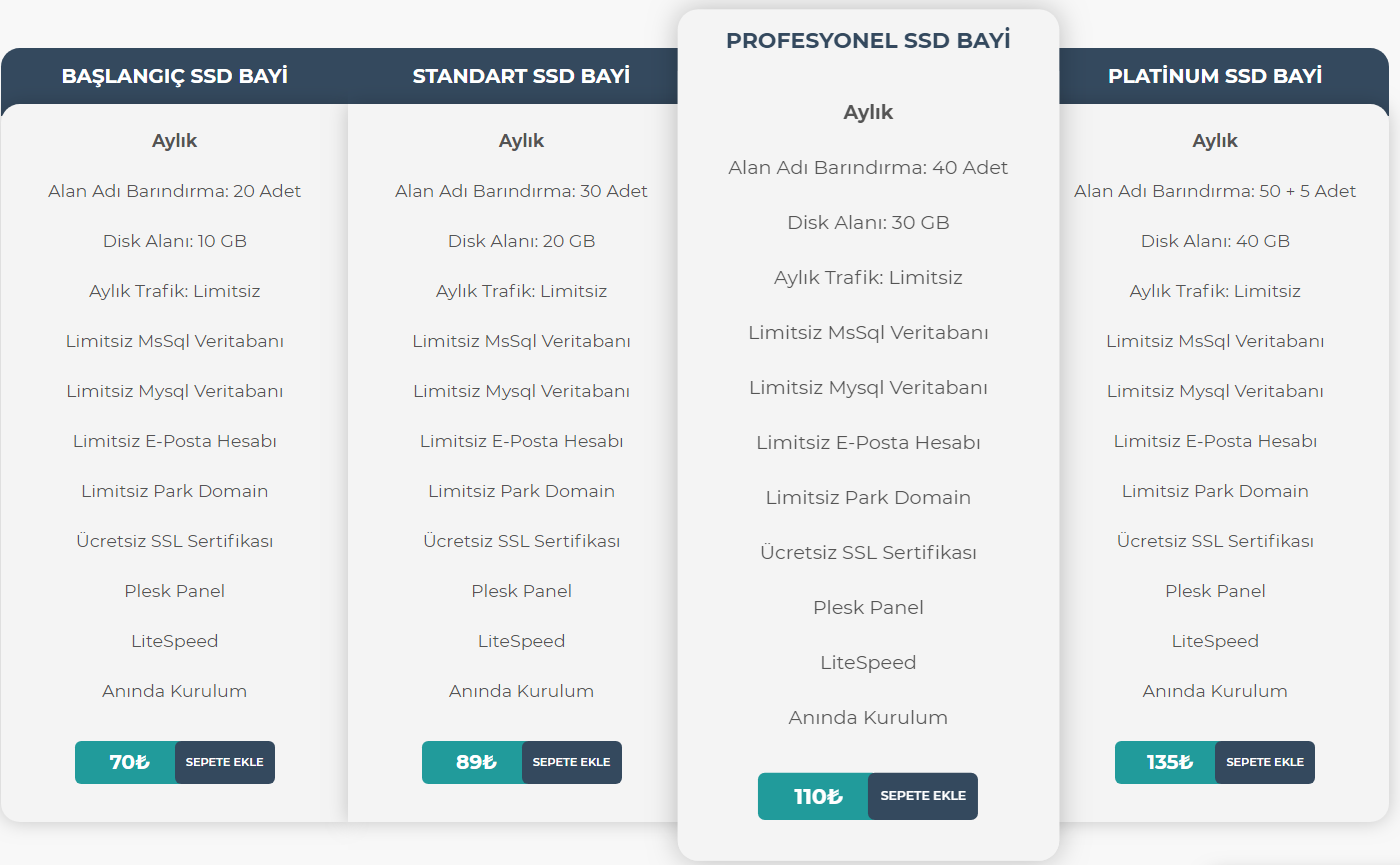Screen dimensions: 1400x865
Task: Click "Alan Adı Barındırma: 50 + 5 Adet" text
Action: pos(1215,191)
